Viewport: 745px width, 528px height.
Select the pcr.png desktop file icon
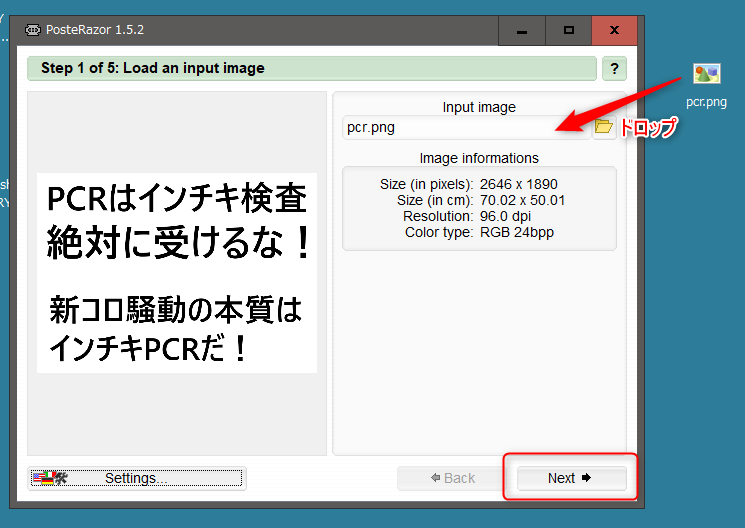click(706, 75)
